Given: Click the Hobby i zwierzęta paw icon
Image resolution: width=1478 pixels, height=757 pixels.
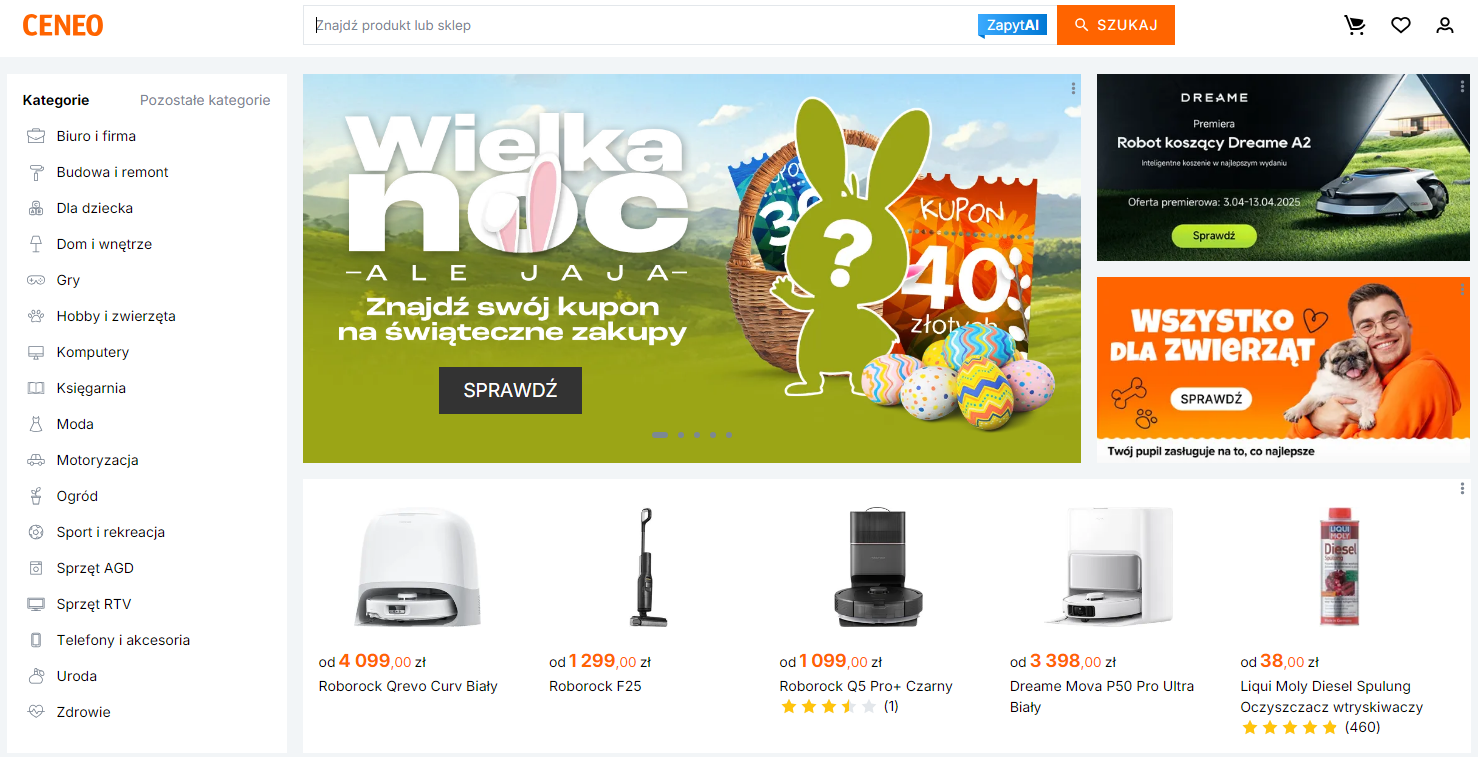Looking at the screenshot, I should tap(36, 316).
